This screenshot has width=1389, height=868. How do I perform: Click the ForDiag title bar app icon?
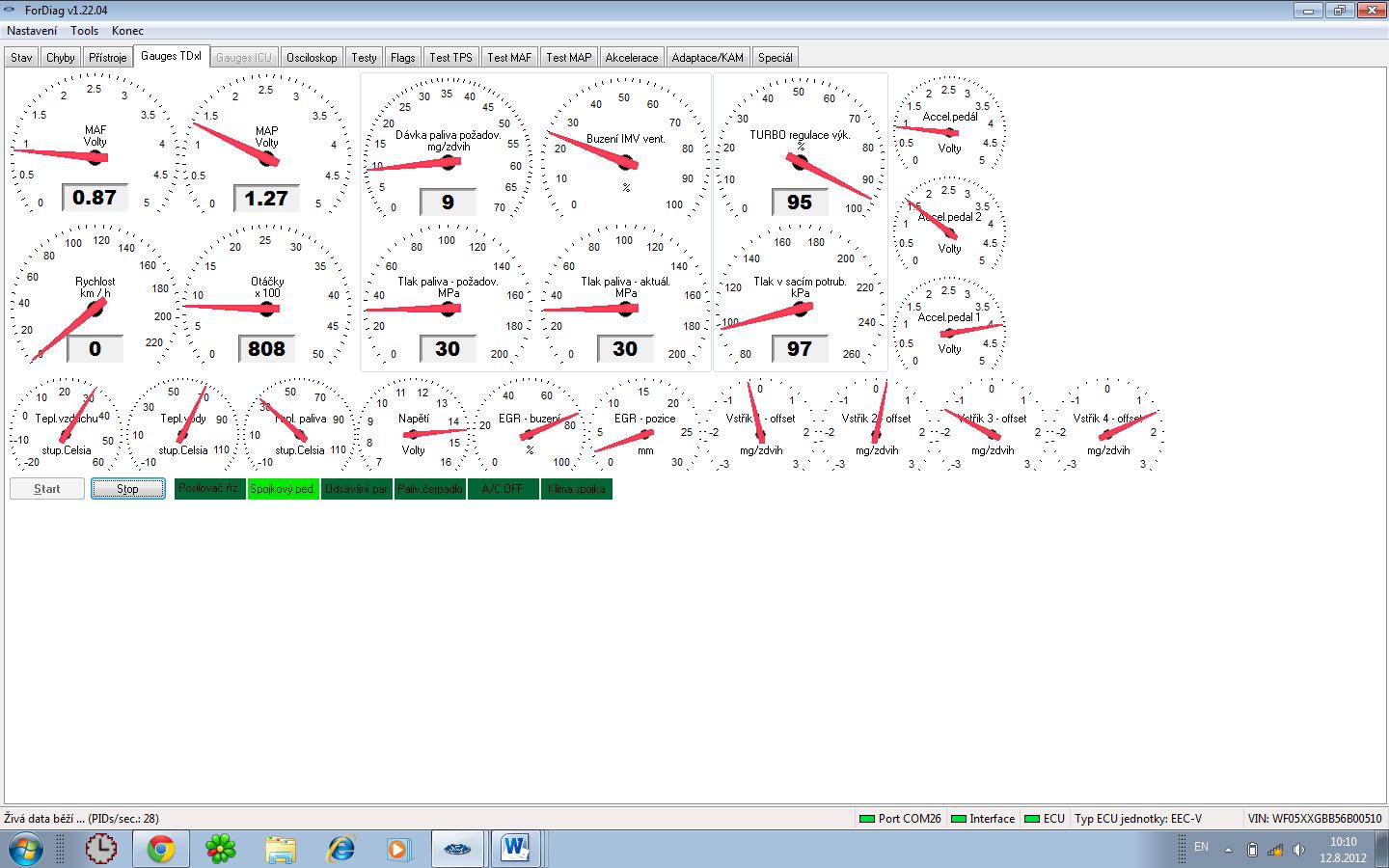11,10
